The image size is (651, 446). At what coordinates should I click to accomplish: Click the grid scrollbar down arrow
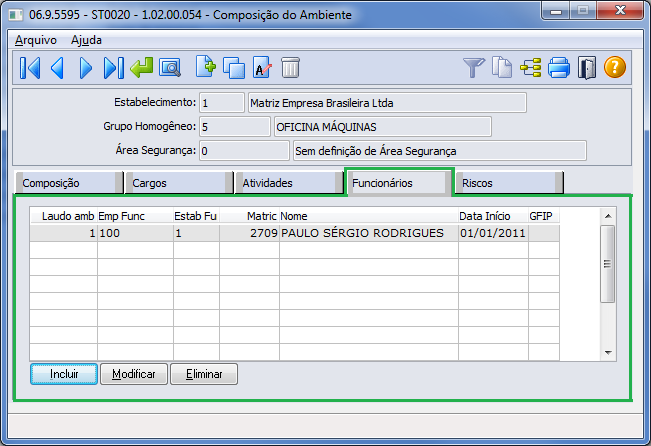608,353
